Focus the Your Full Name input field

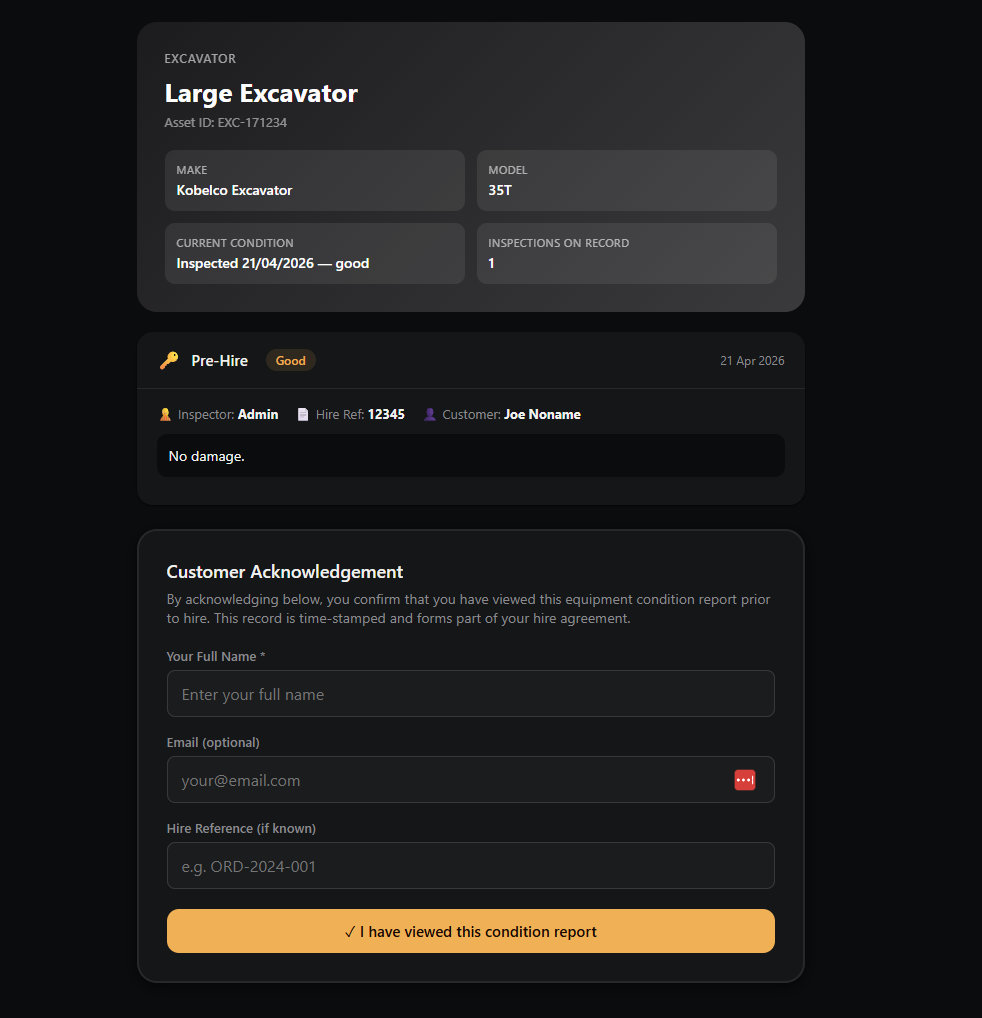470,694
